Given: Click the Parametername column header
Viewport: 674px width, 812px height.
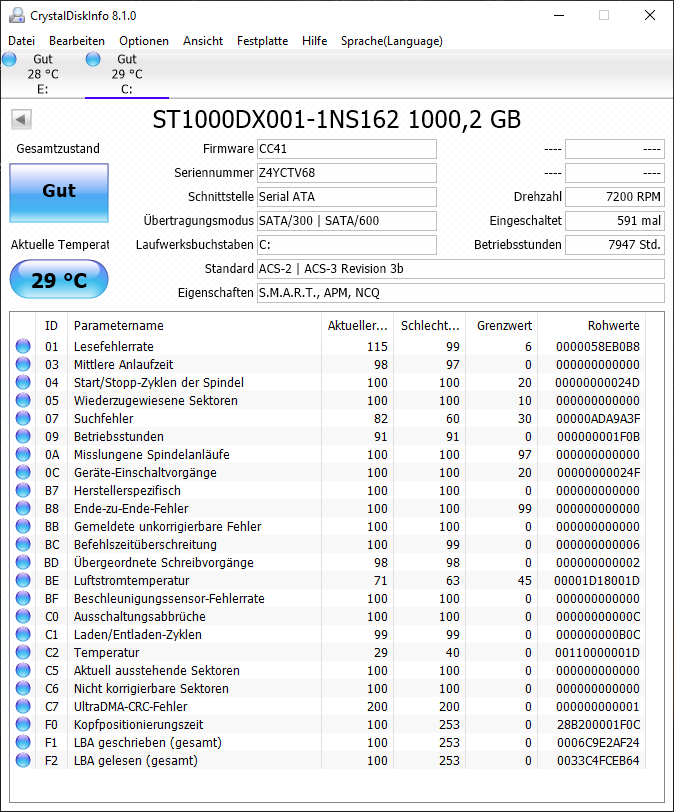Looking at the screenshot, I should coord(194,326).
